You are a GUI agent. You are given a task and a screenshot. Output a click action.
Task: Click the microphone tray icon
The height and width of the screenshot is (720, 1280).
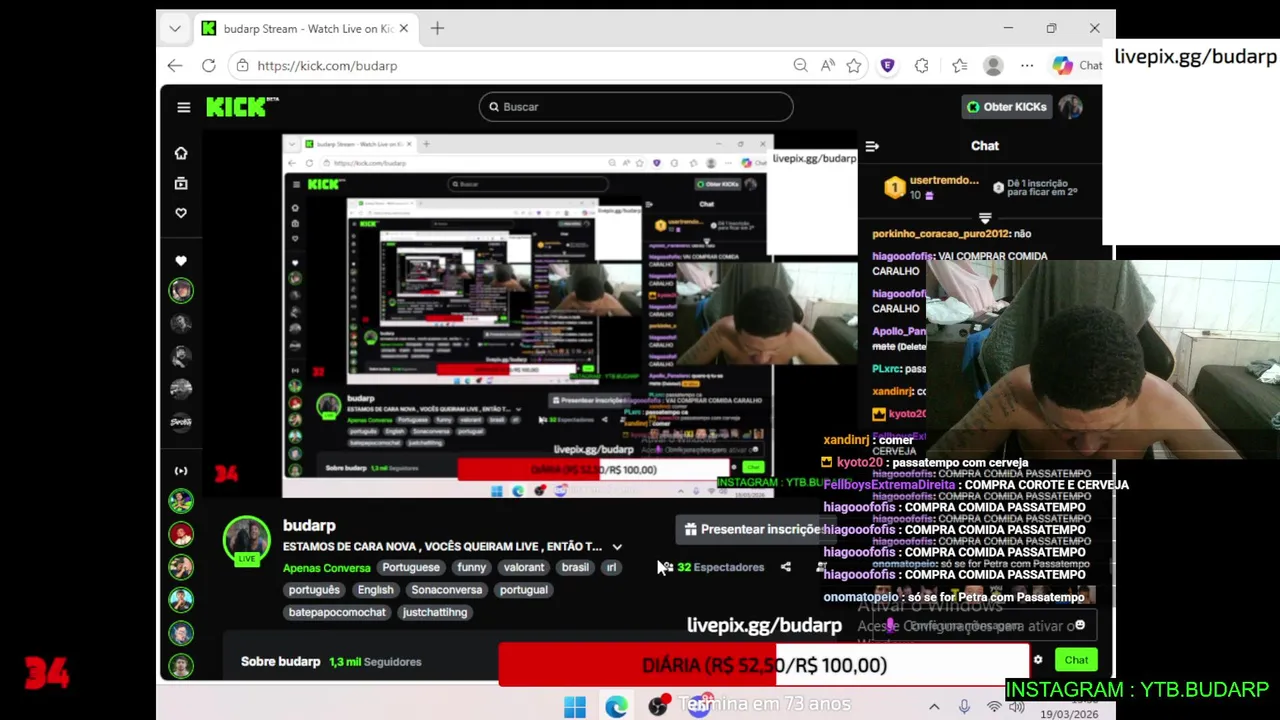pyautogui.click(x=964, y=707)
